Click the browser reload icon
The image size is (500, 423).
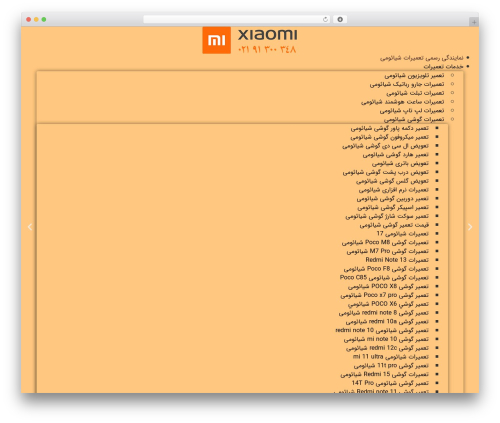click(x=325, y=20)
